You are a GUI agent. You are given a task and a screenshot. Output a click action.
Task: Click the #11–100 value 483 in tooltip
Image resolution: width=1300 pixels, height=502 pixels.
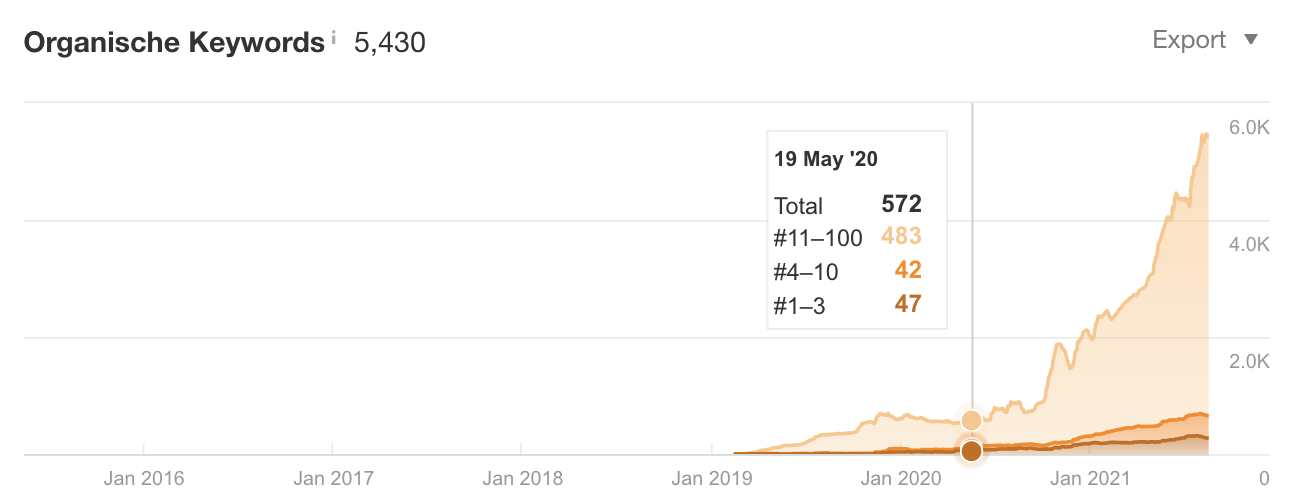click(x=901, y=236)
